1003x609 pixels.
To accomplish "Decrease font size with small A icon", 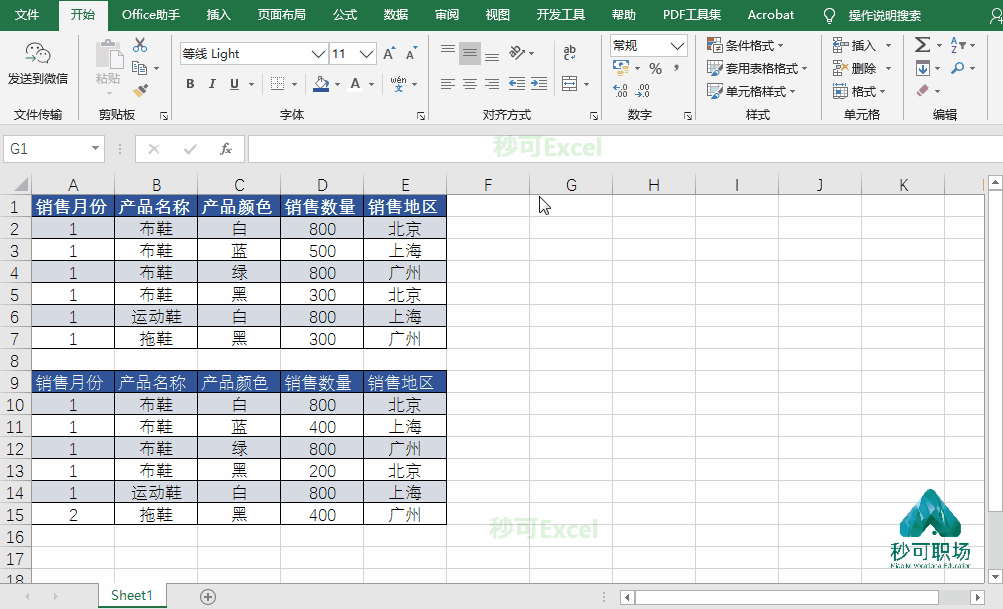I will pyautogui.click(x=411, y=54).
